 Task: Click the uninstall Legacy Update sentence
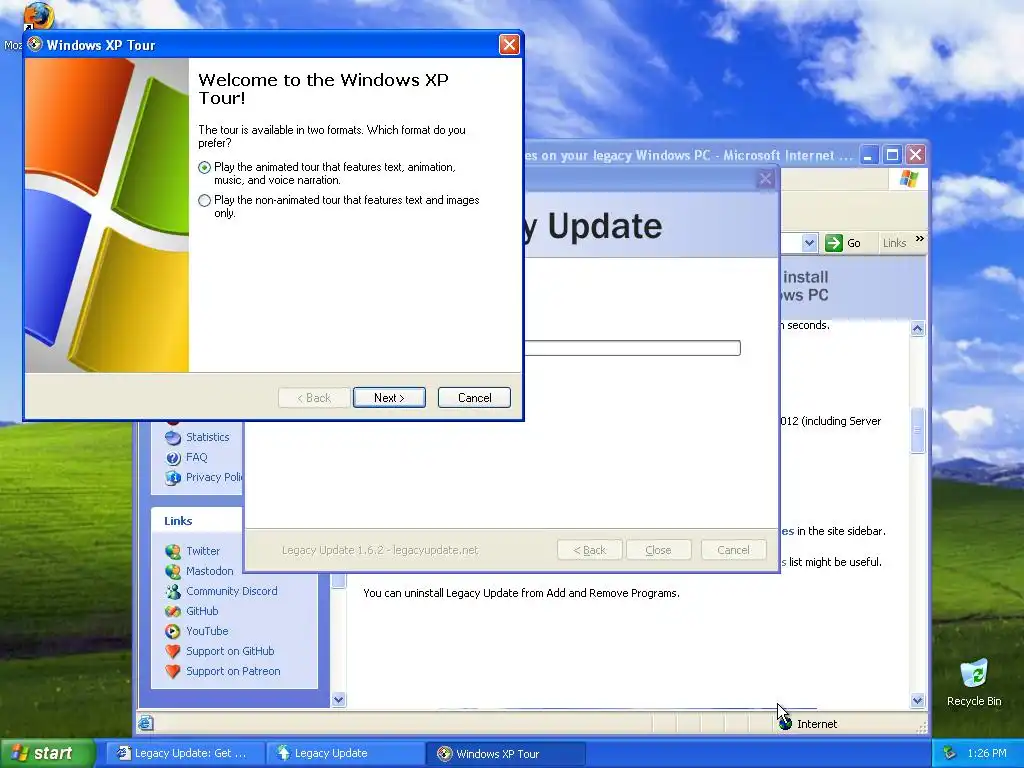[x=521, y=593]
